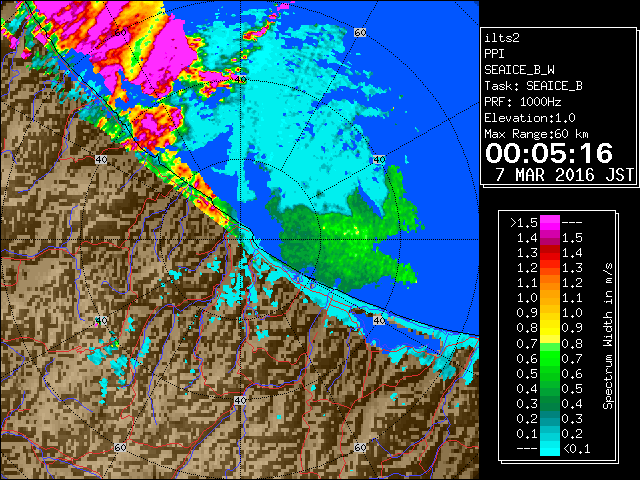Click the 'SEAICE_B_W' product name
Image resolution: width=640 pixels, height=480 pixels.
(x=519, y=70)
